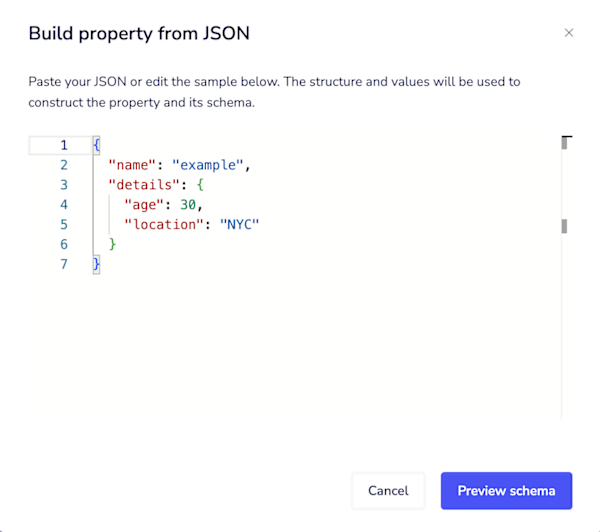The height and width of the screenshot is (532, 600).
Task: Click the number 30 value
Action: (x=188, y=205)
